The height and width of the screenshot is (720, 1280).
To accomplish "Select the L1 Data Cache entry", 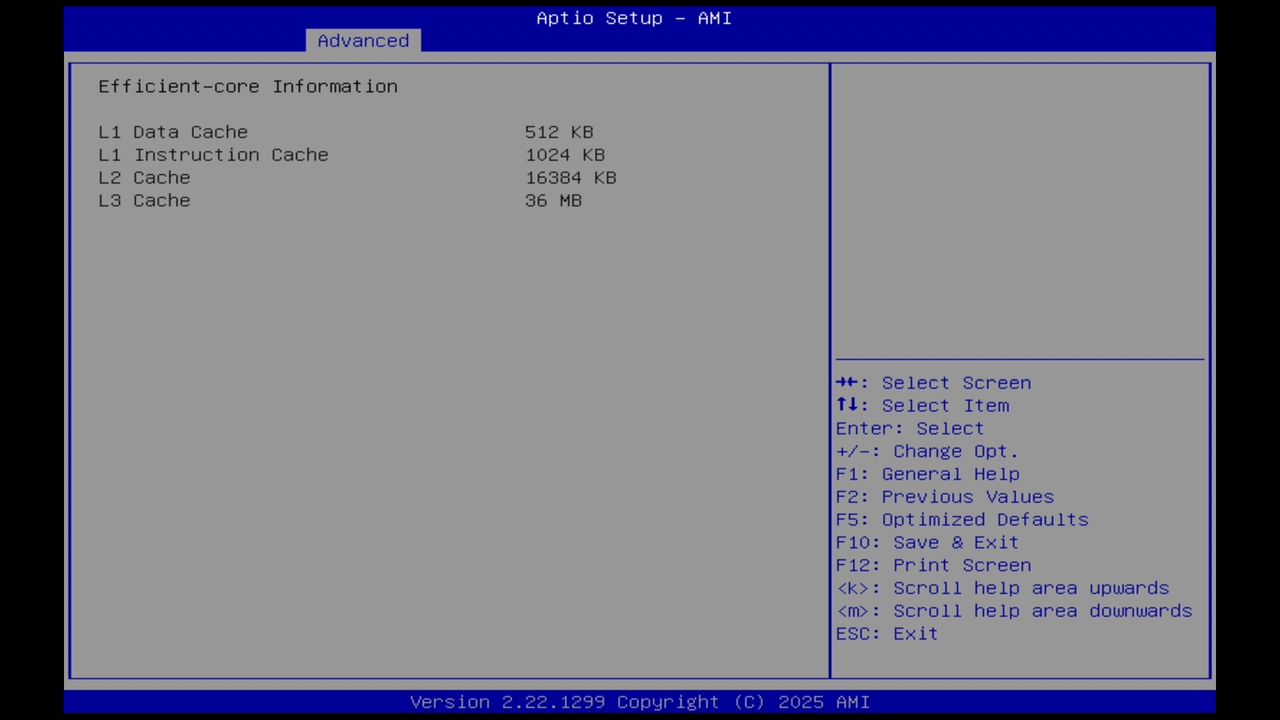I will coord(172,131).
